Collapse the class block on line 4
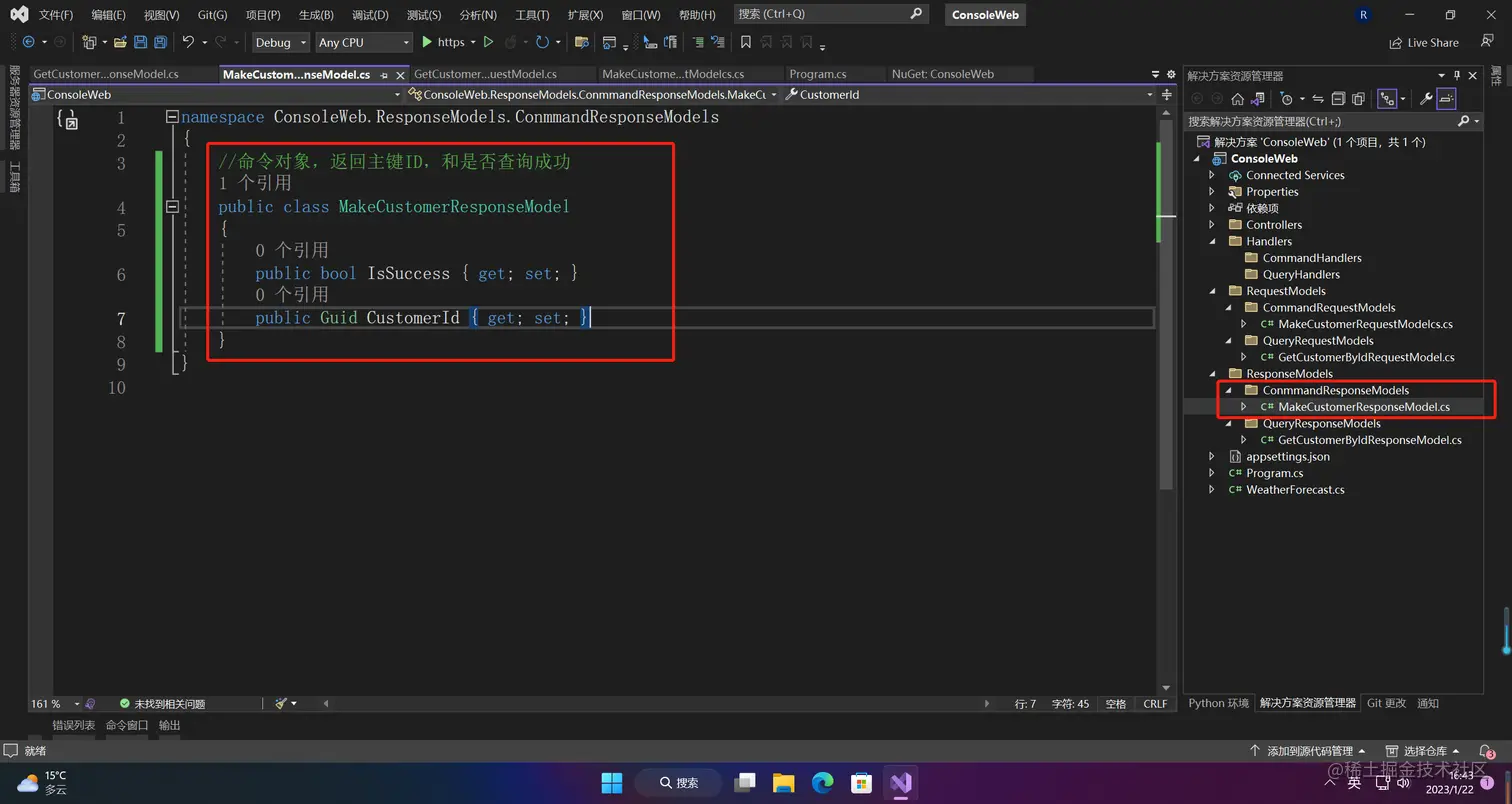 [172, 207]
